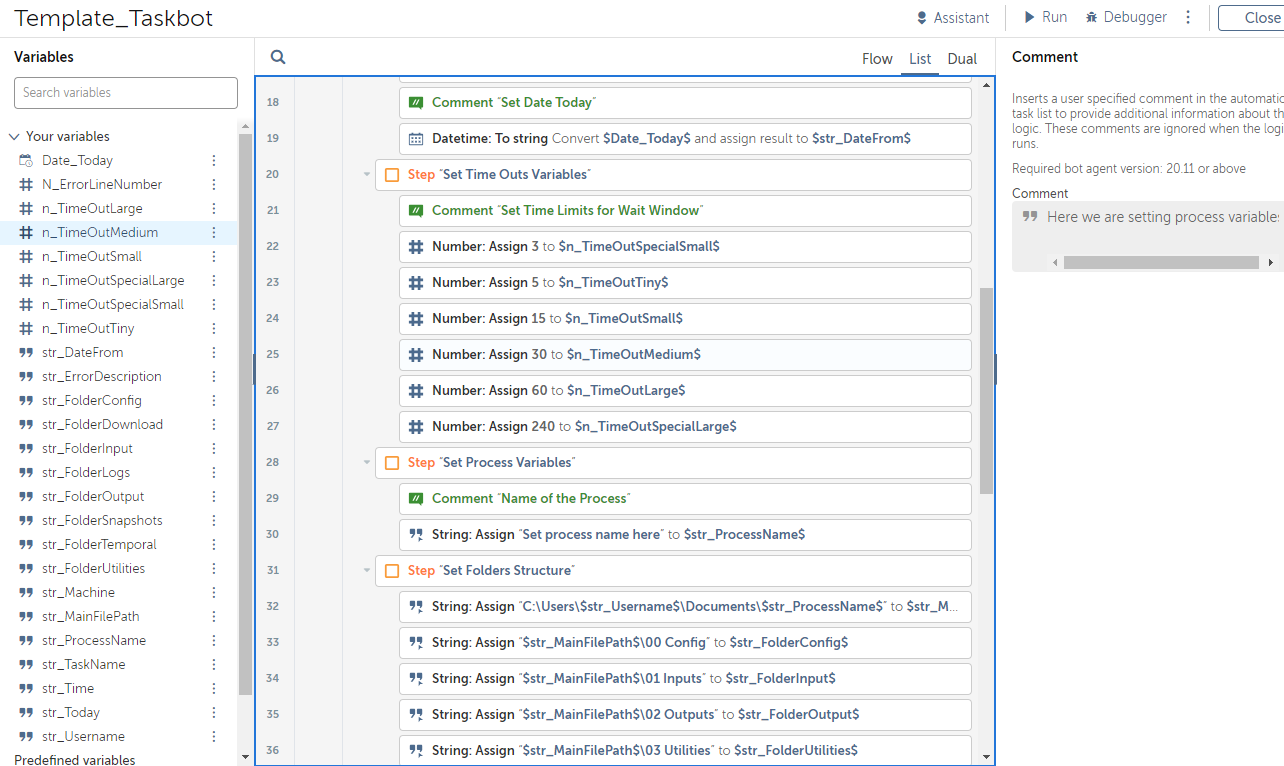Click the Close button
The image size is (1284, 766).
[x=1261, y=18]
